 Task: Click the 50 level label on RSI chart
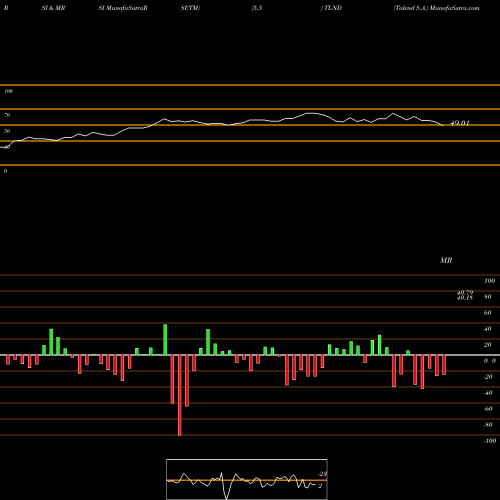(x=7, y=131)
